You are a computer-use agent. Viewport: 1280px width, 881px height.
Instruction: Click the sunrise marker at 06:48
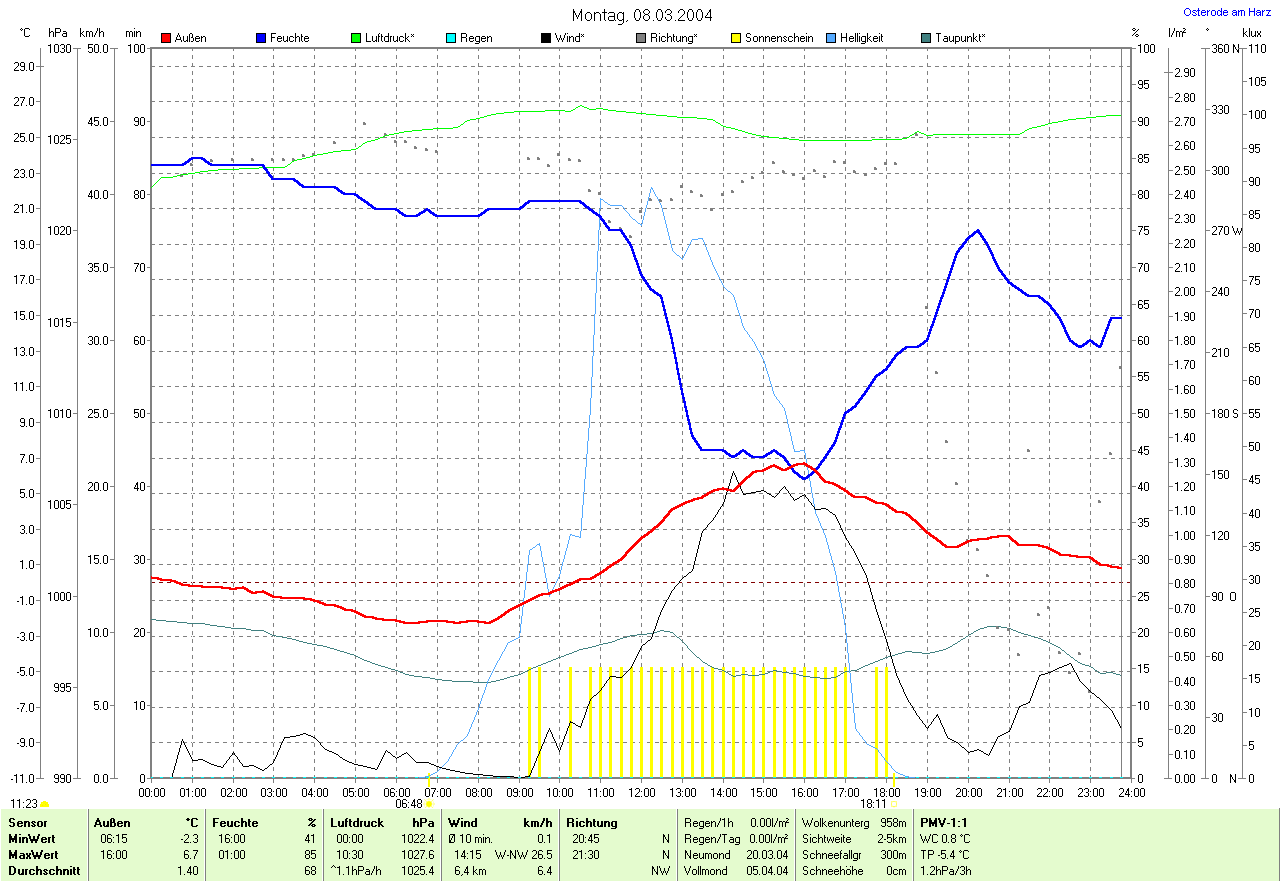[429, 803]
